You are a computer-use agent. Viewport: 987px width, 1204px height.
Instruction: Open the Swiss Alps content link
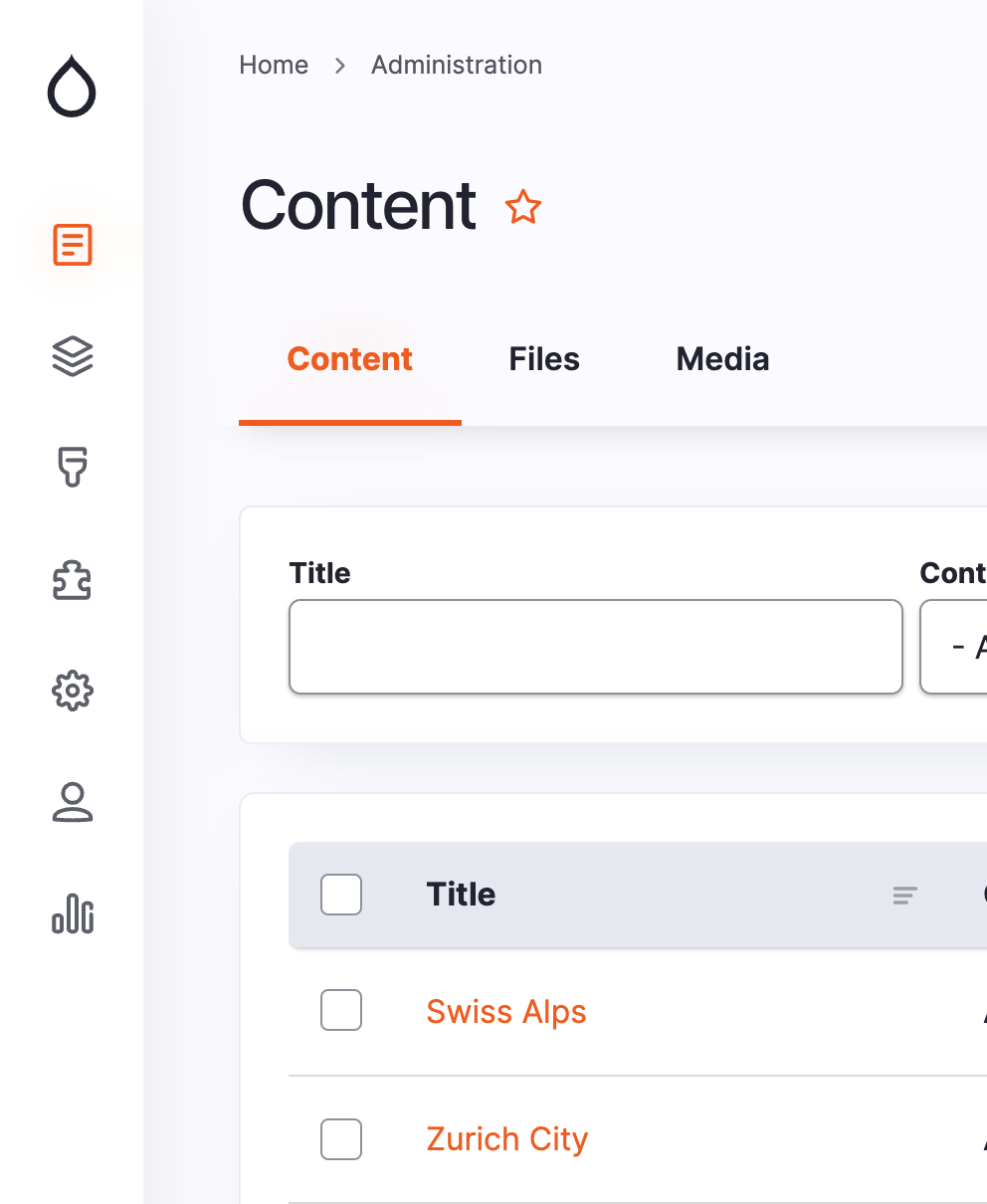(506, 1012)
